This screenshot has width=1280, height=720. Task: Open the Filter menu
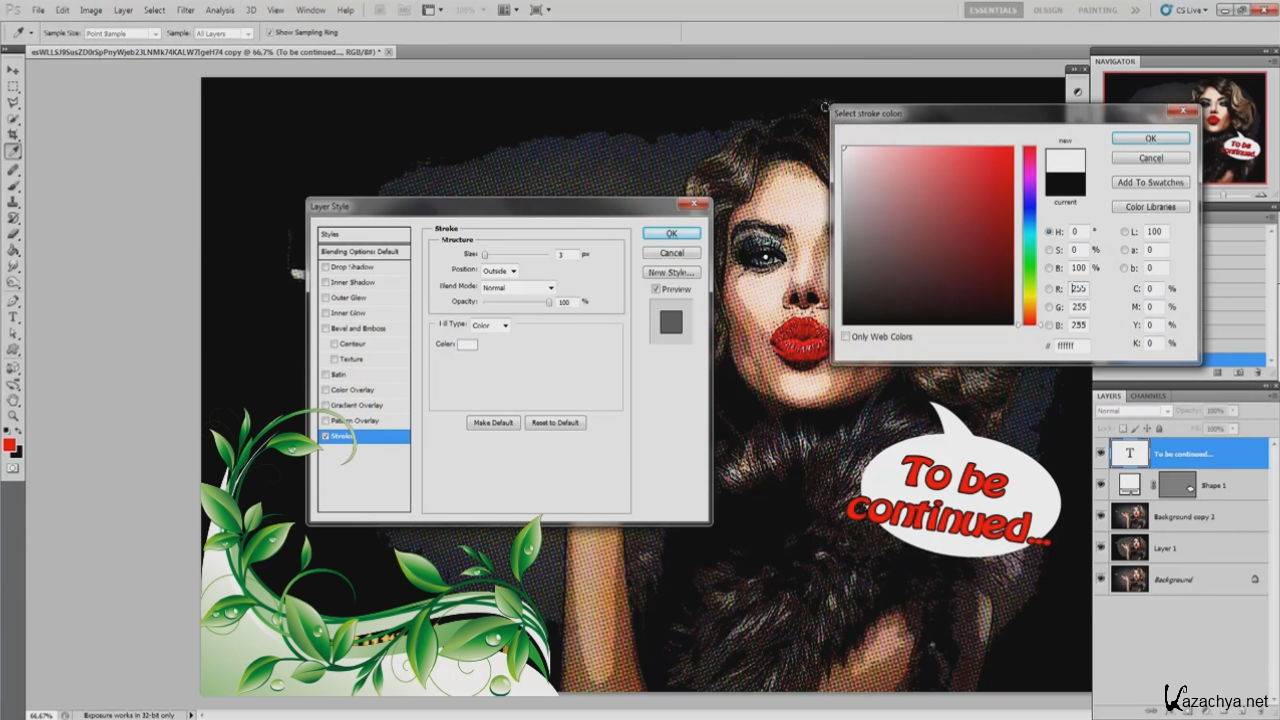click(185, 10)
